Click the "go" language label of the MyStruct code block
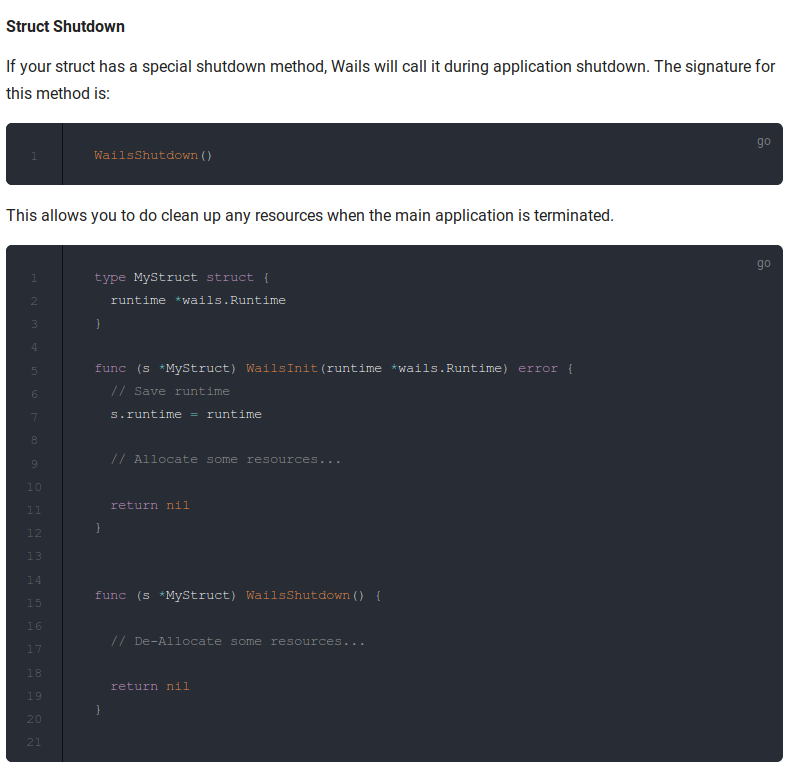This screenshot has width=799, height=775. [x=763, y=263]
